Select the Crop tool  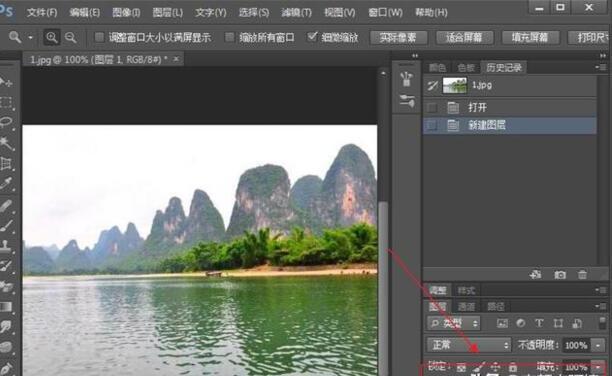click(6, 163)
